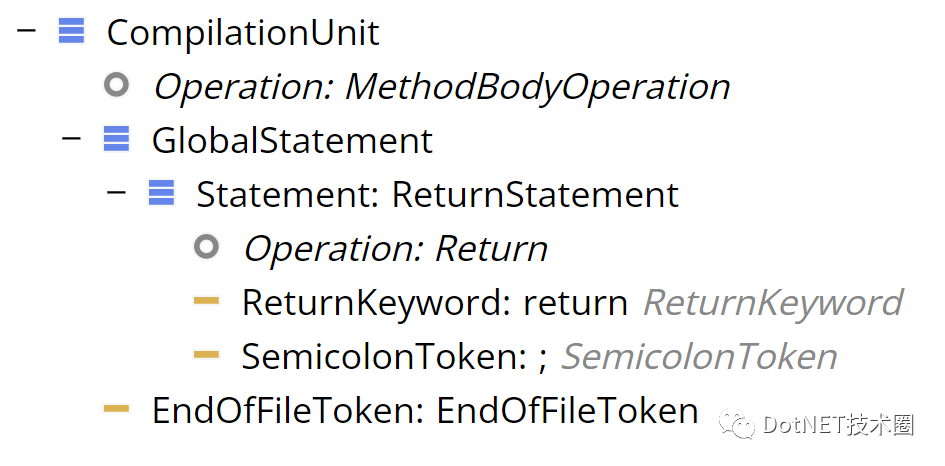
Task: Select Operation: MethodBodyOperation entry
Action: click(442, 87)
